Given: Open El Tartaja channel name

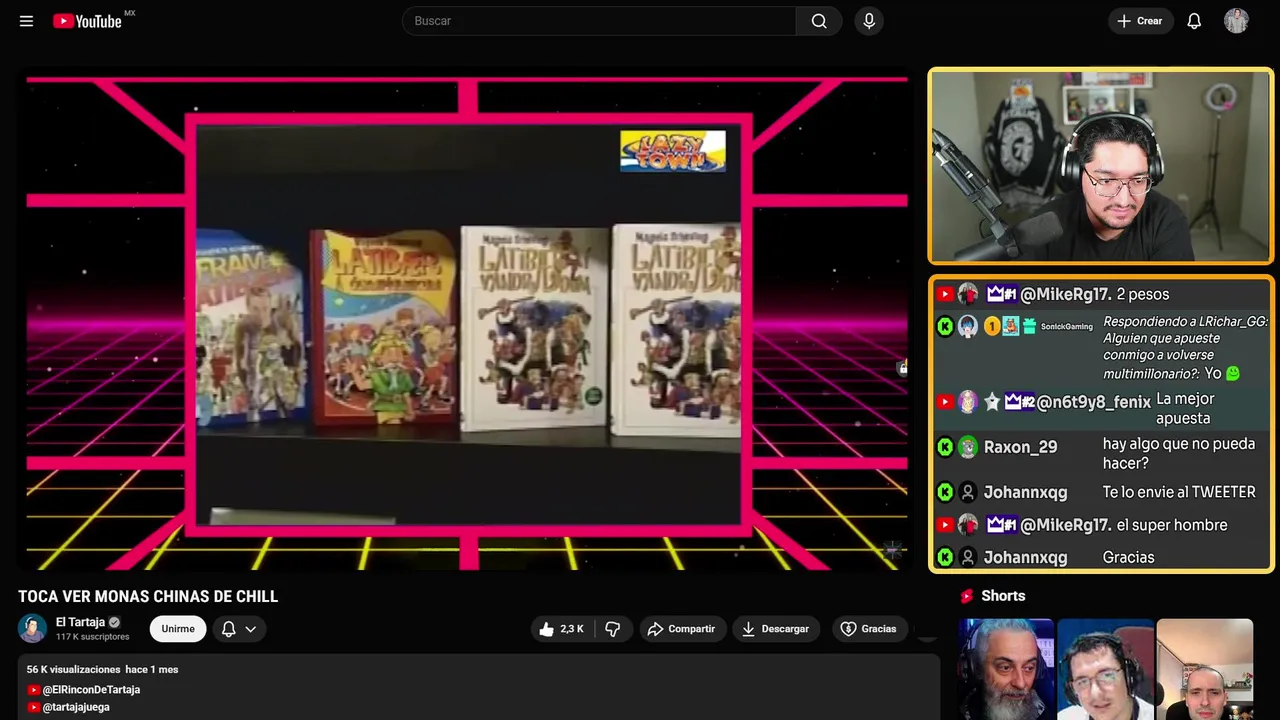Looking at the screenshot, I should pos(80,622).
